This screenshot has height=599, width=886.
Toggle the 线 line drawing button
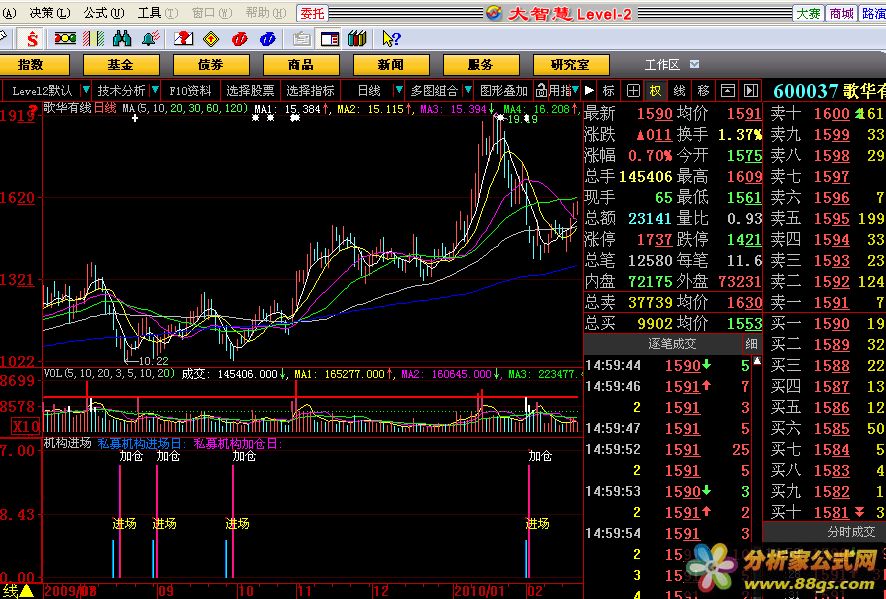click(679, 90)
